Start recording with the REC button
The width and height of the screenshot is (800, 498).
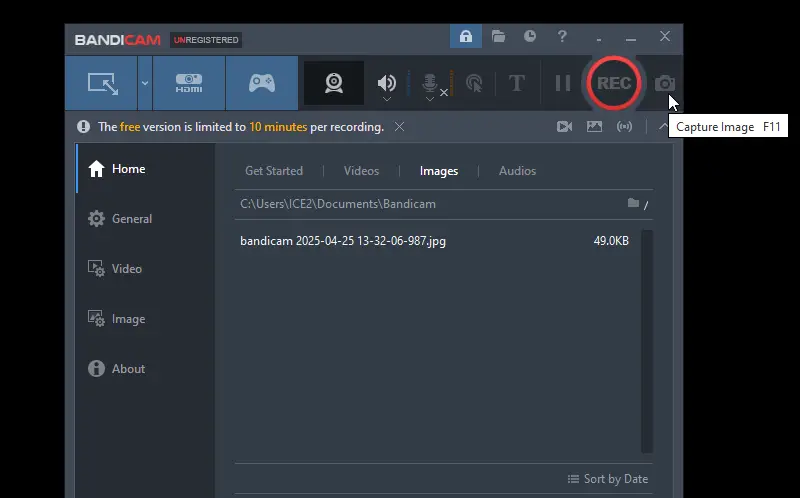tap(614, 83)
